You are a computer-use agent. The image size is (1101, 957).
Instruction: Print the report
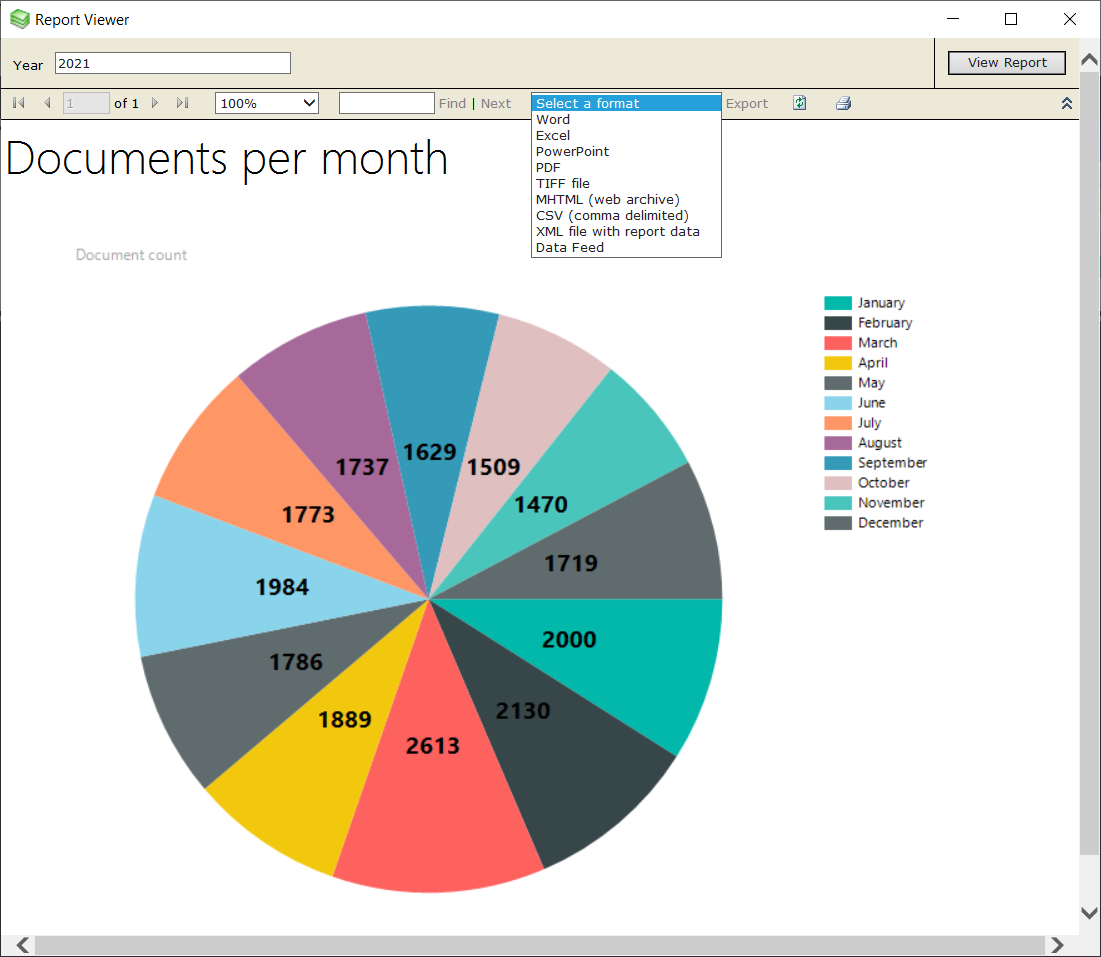click(x=843, y=102)
